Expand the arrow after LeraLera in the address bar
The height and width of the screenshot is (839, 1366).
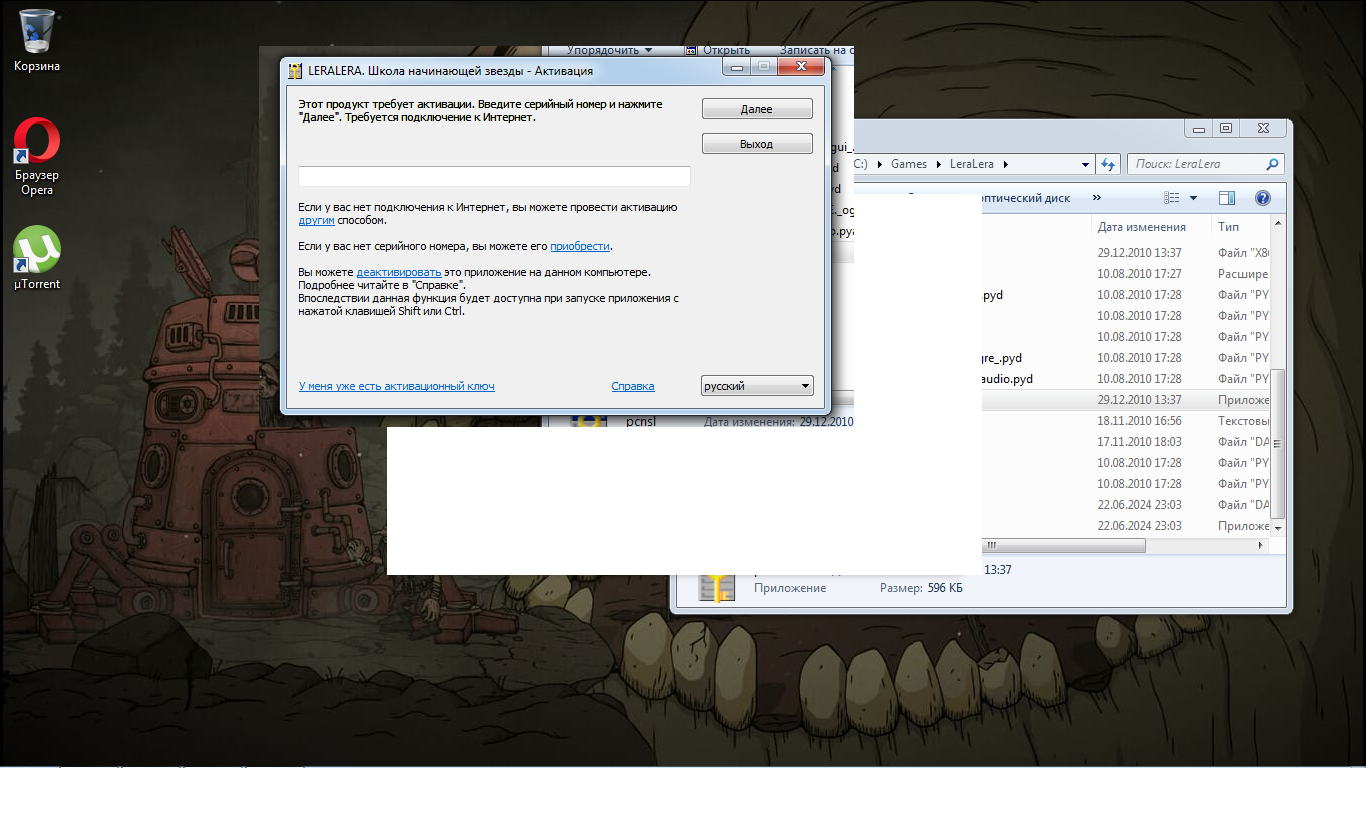(x=1005, y=164)
